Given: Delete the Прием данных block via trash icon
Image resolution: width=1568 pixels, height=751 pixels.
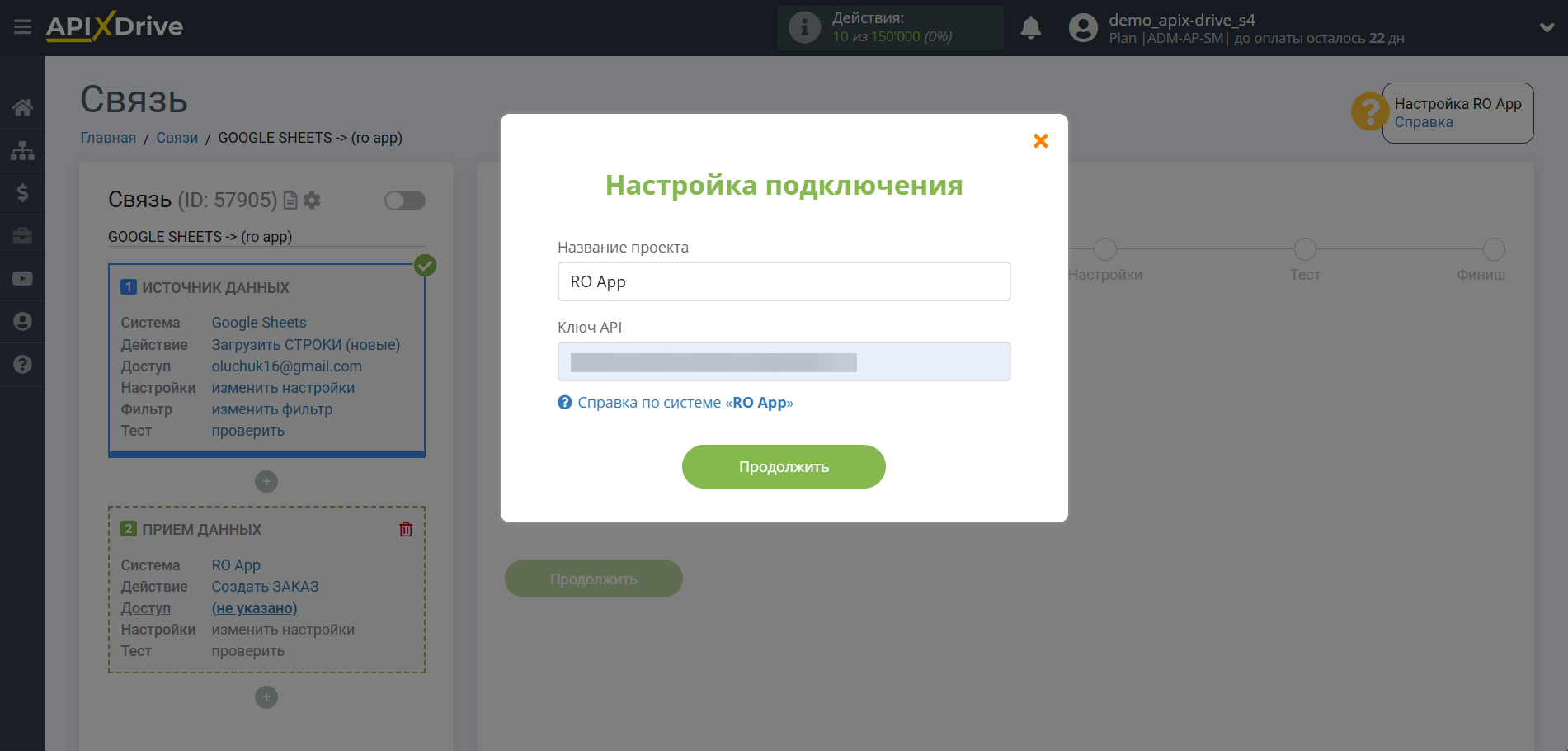Looking at the screenshot, I should click(406, 529).
